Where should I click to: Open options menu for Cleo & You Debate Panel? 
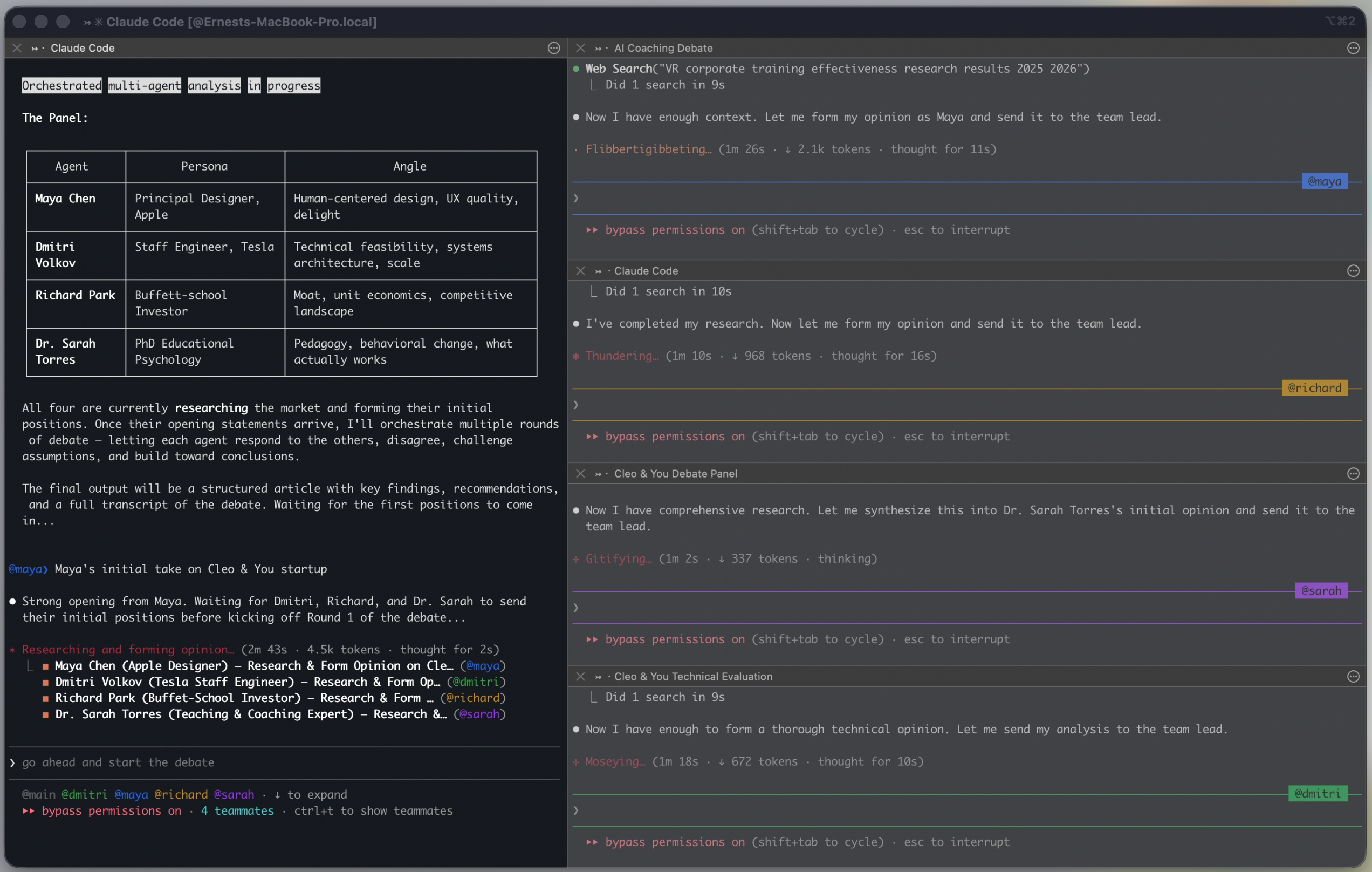(x=1353, y=474)
